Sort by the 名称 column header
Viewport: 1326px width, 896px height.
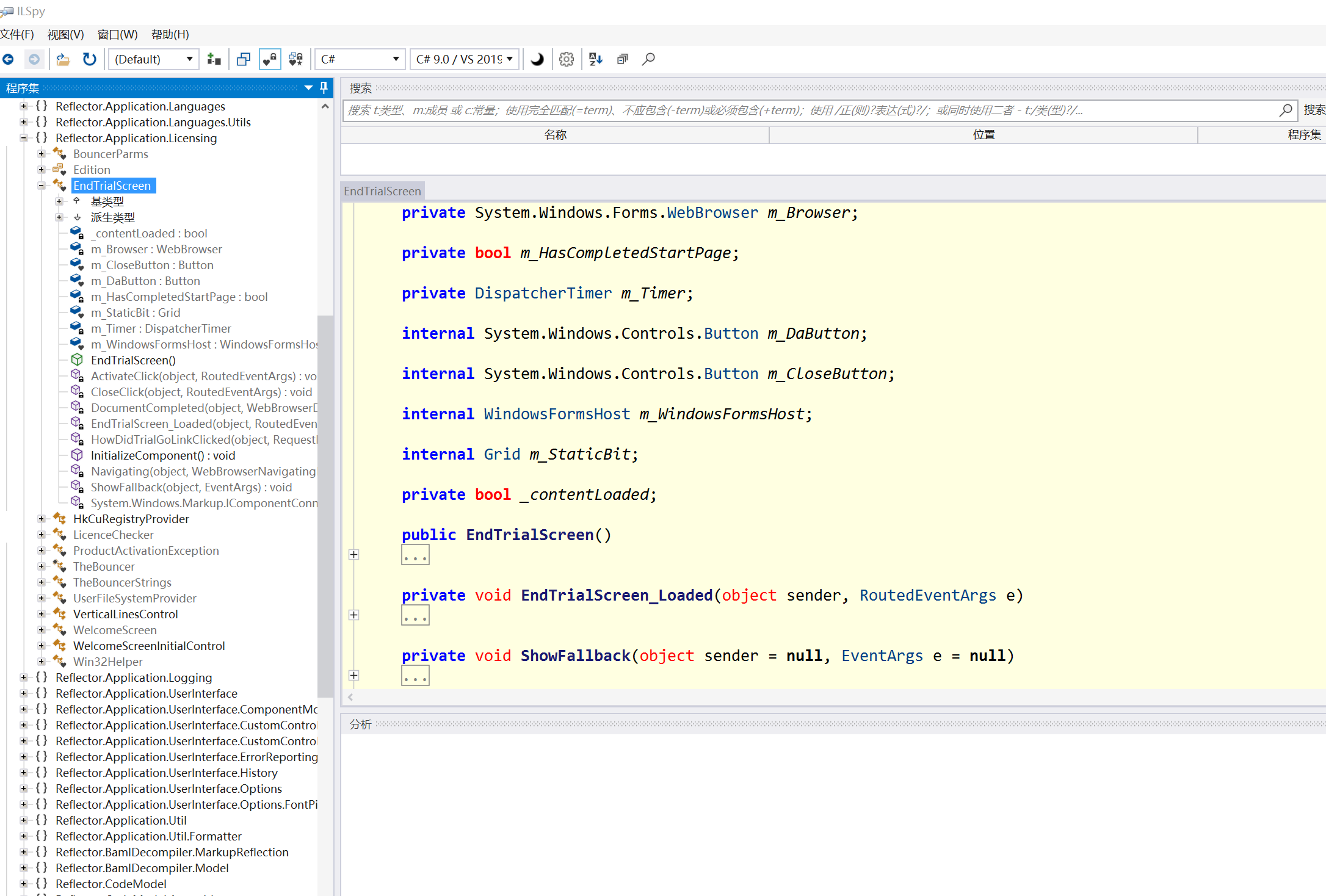pos(556,135)
